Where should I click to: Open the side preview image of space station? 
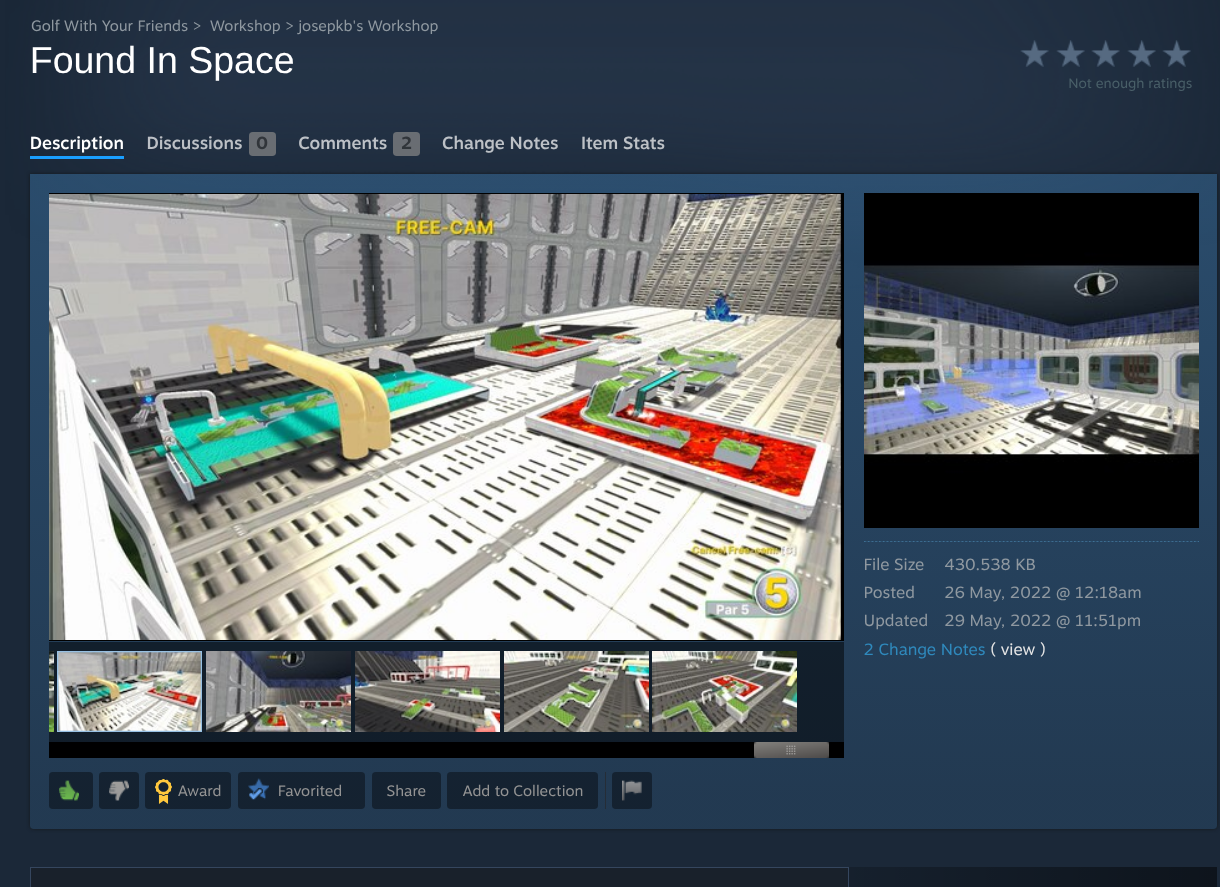(x=1031, y=360)
